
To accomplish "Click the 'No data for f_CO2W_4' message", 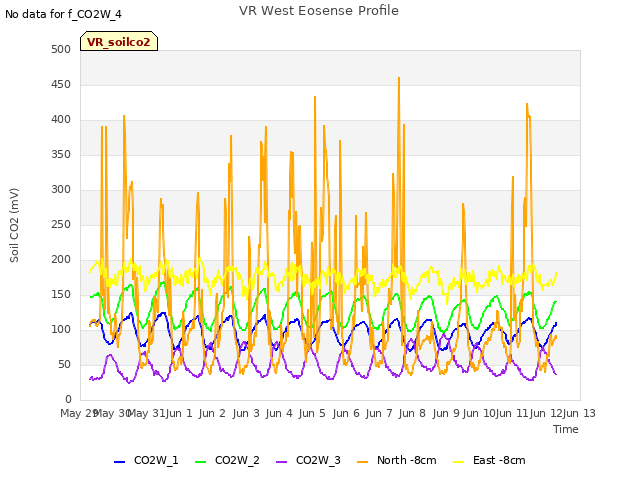I will click(x=63, y=14).
